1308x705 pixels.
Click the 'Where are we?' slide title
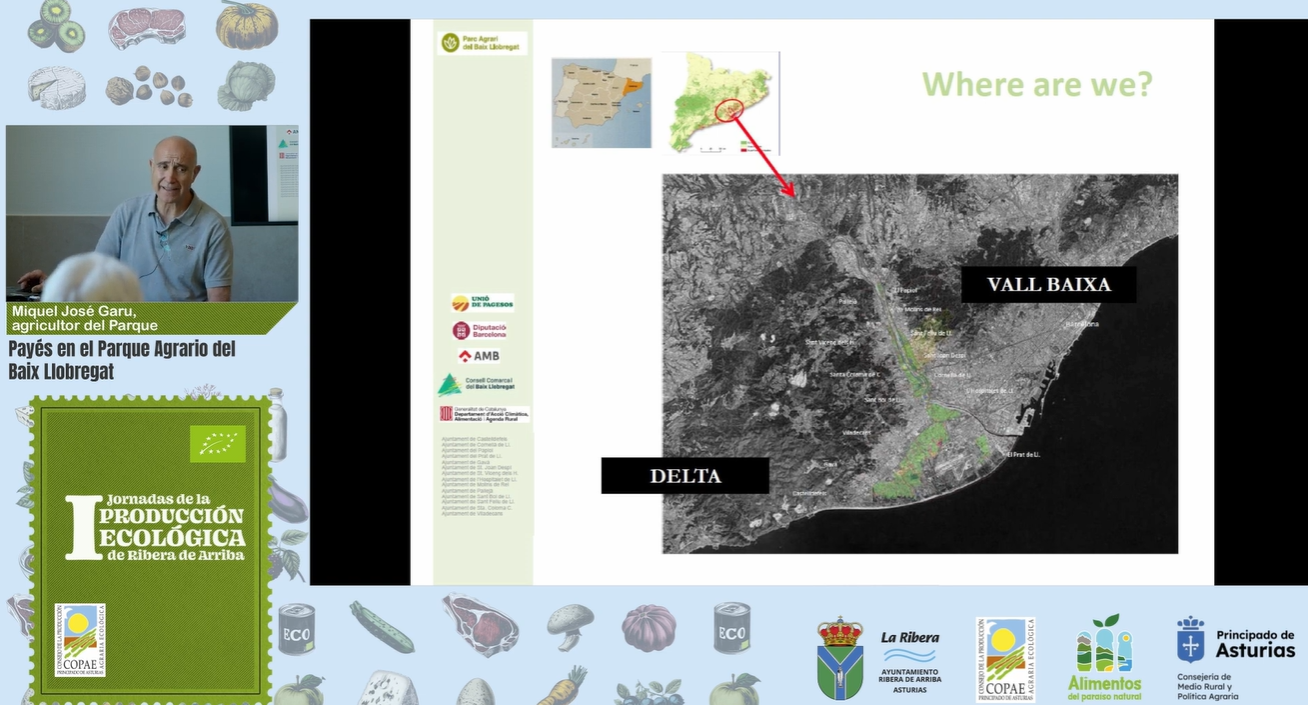coord(1037,84)
